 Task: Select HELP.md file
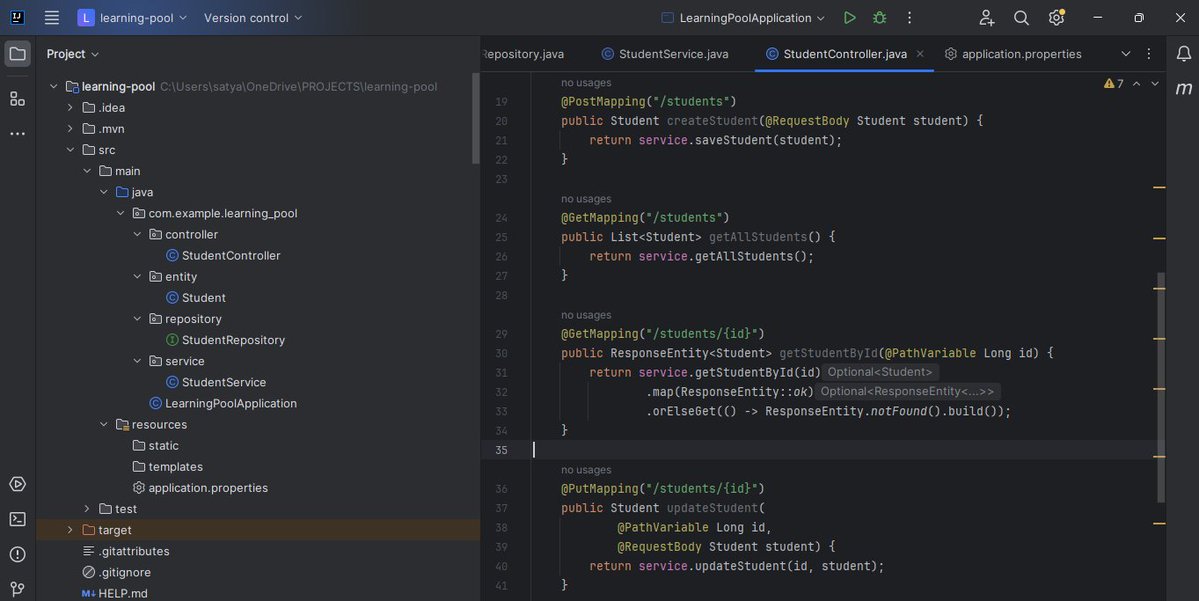115,593
